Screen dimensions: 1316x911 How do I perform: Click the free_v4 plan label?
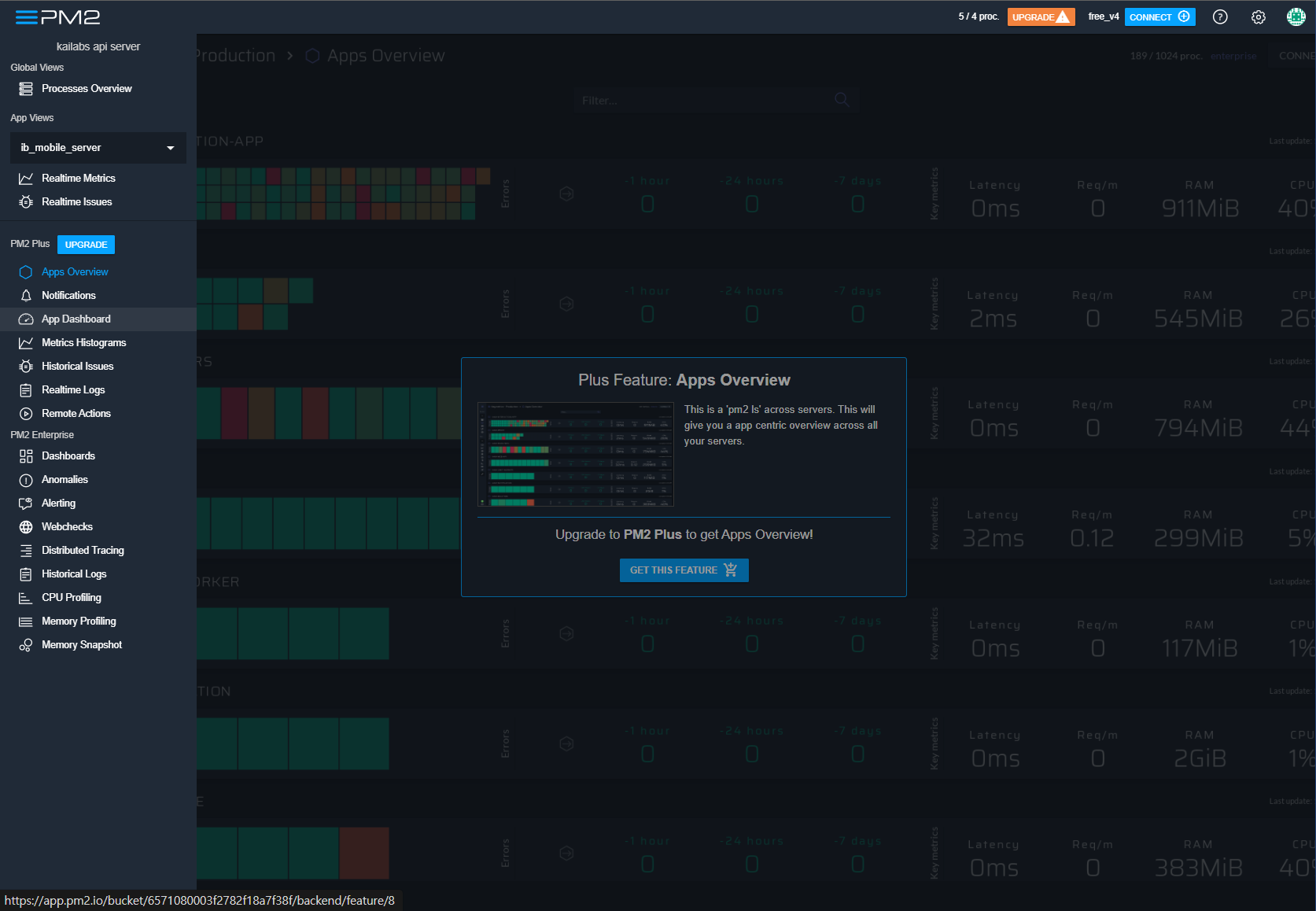click(1104, 17)
